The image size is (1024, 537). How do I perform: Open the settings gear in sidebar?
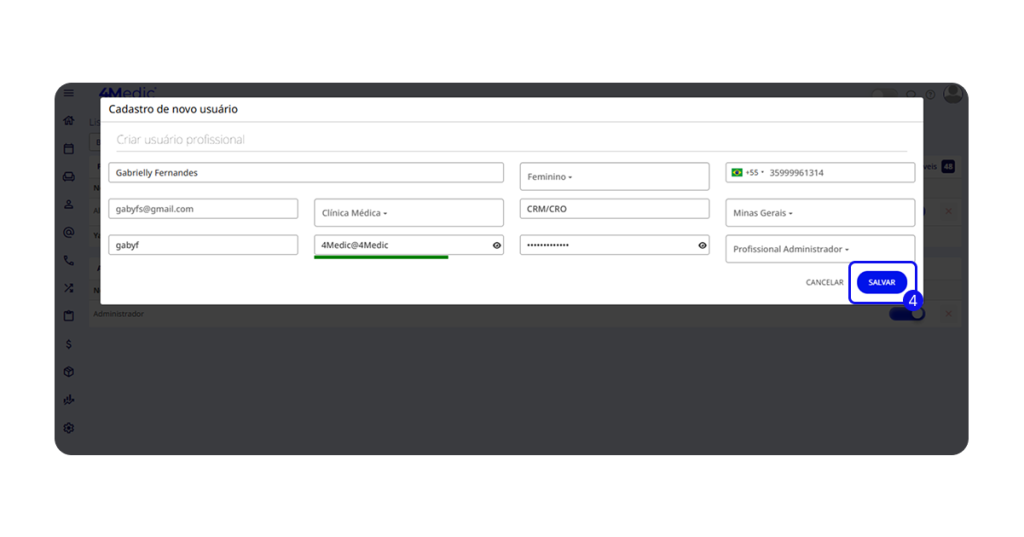click(x=68, y=428)
